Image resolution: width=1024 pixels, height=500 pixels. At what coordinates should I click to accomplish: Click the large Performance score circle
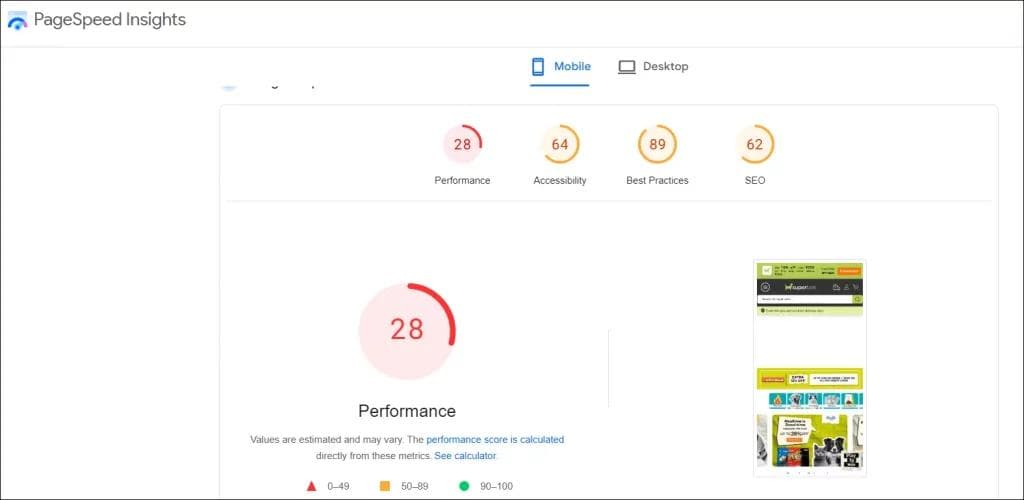[x=407, y=331]
